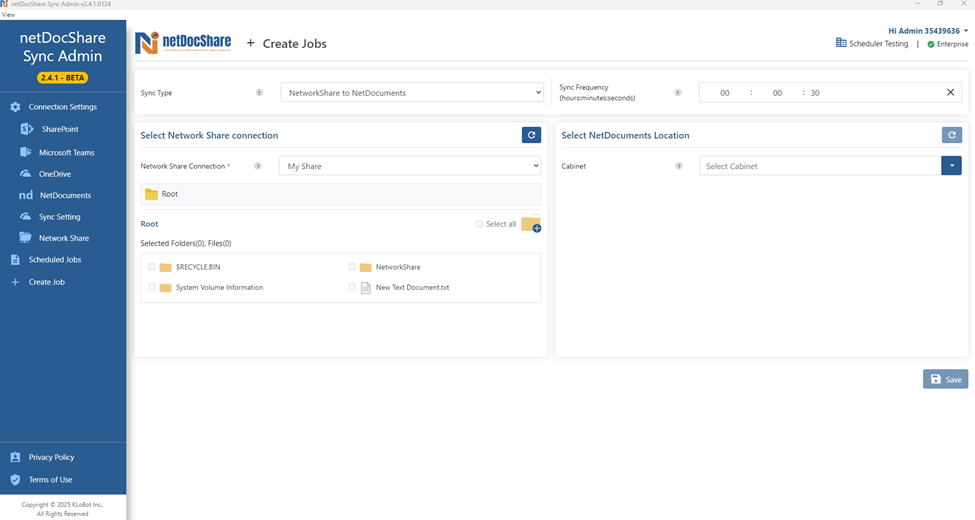Click the minutes field of Sync Frequency
Viewport: 975px width, 520px height.
tap(777, 93)
